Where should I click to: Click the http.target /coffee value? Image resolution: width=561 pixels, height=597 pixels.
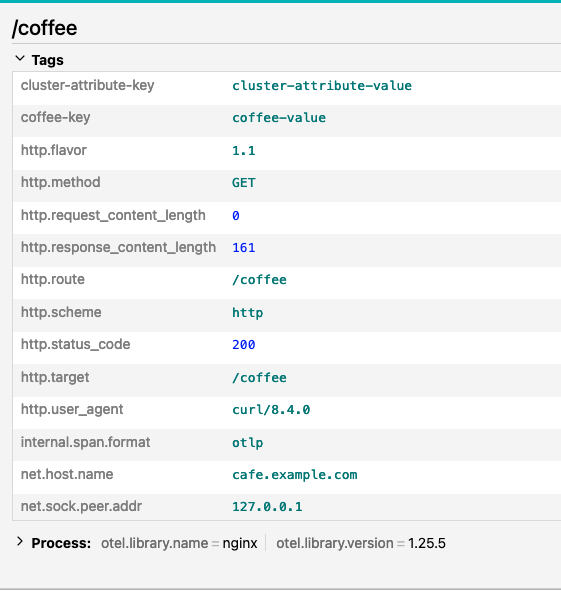pyautogui.click(x=259, y=378)
